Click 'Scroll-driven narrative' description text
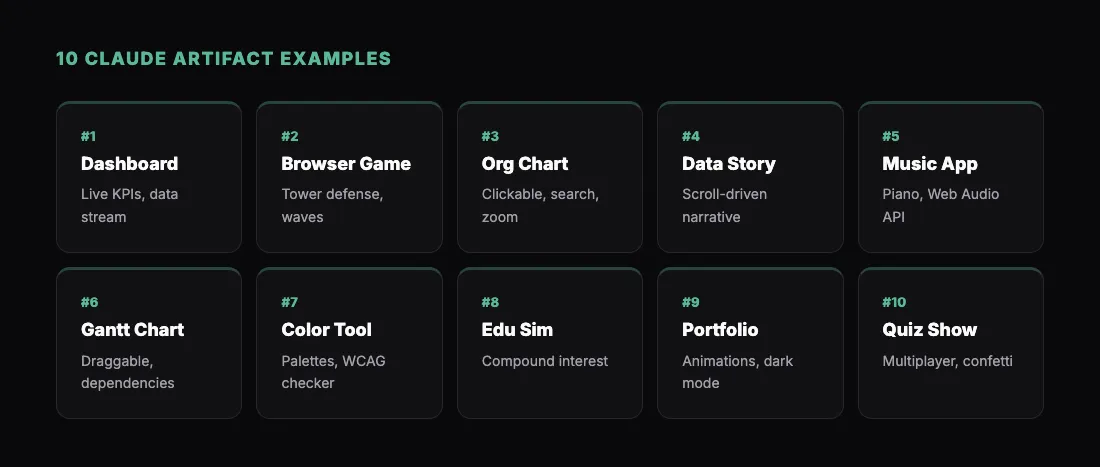This screenshot has height=467, width=1100. [x=724, y=205]
